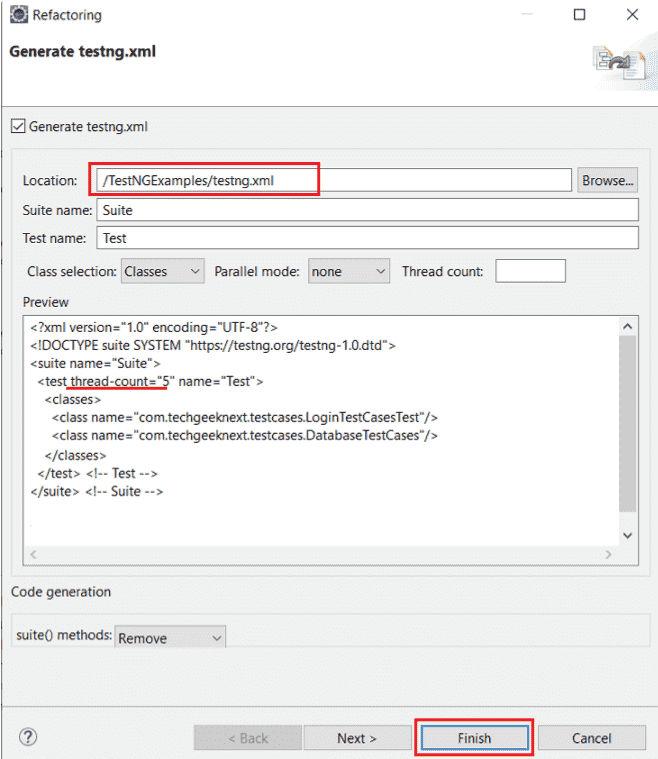Click the Refactoring window title icon

(x=19, y=15)
